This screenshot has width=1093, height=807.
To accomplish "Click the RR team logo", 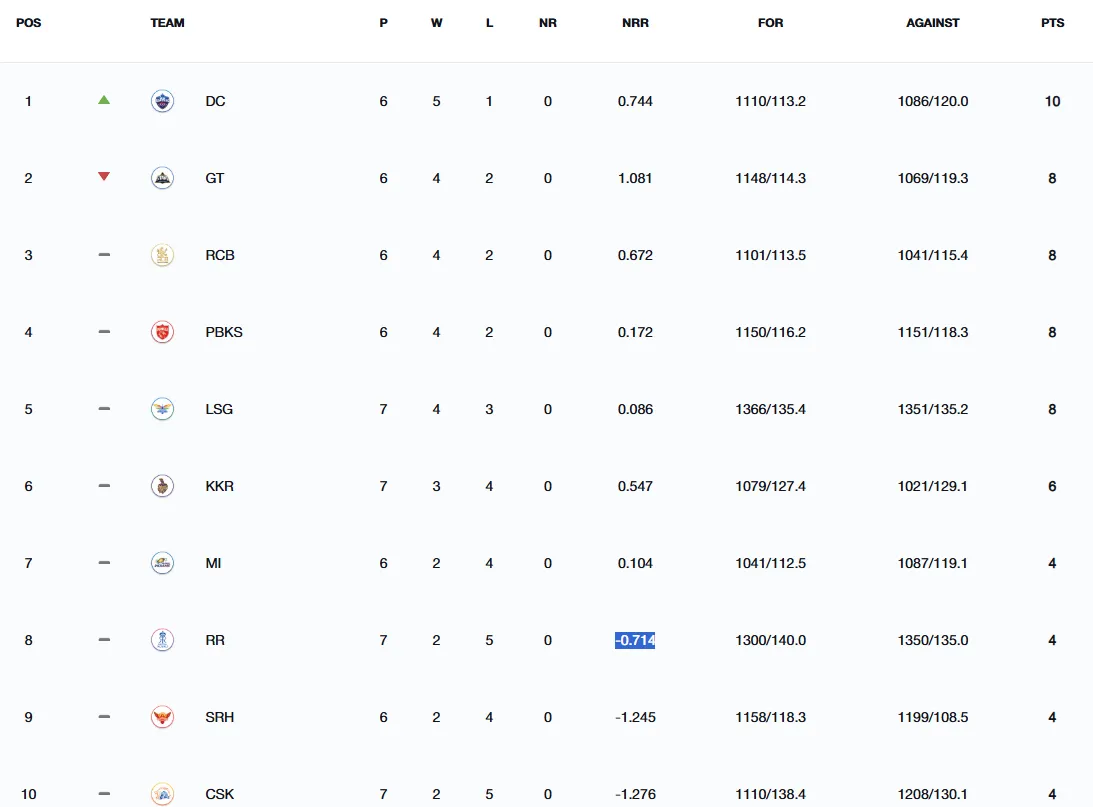I will tap(162, 640).
